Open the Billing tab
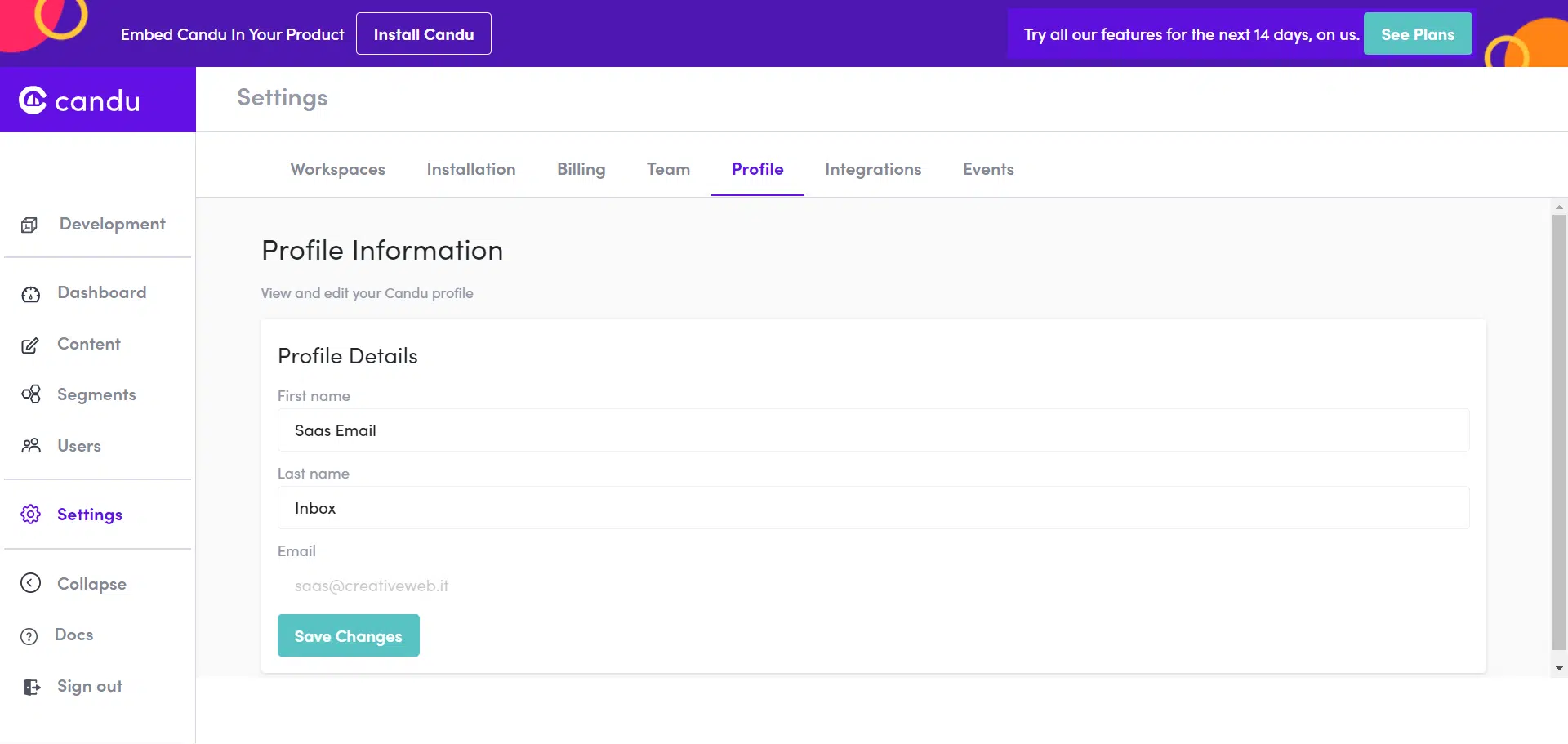The width and height of the screenshot is (1568, 744). pyautogui.click(x=581, y=169)
